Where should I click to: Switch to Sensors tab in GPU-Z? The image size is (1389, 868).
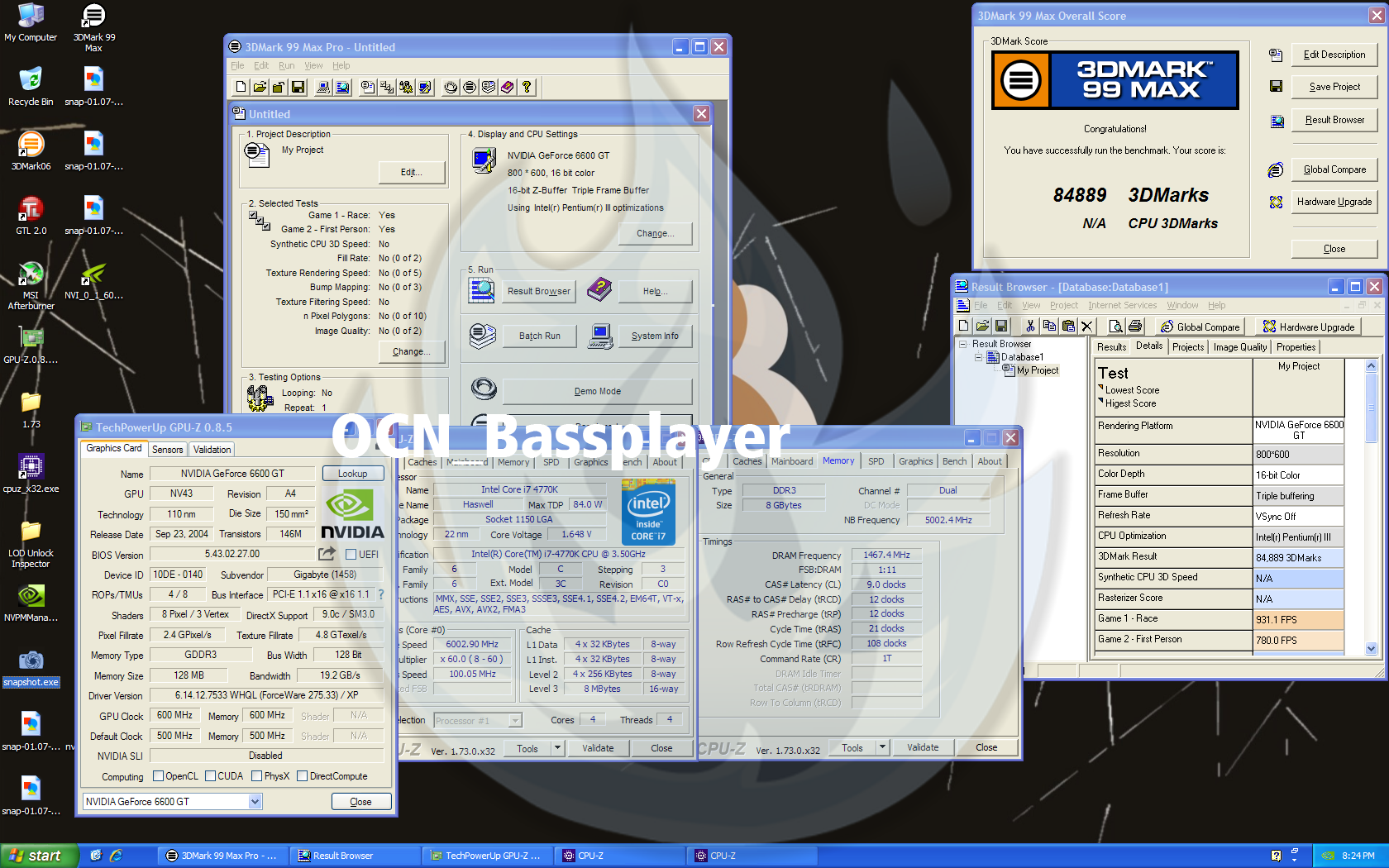[x=168, y=450]
